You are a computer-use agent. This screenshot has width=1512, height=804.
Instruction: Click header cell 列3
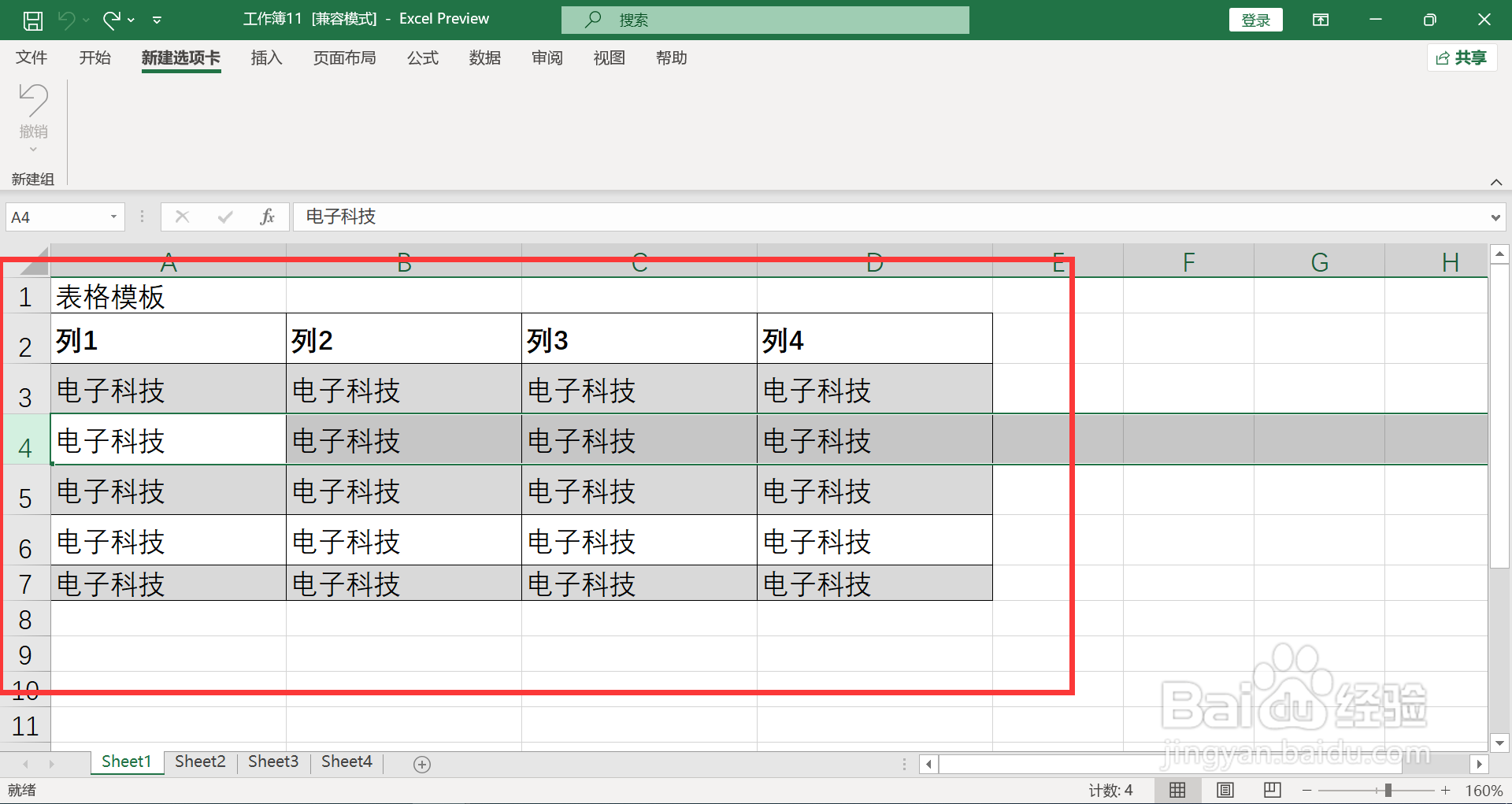tap(639, 339)
